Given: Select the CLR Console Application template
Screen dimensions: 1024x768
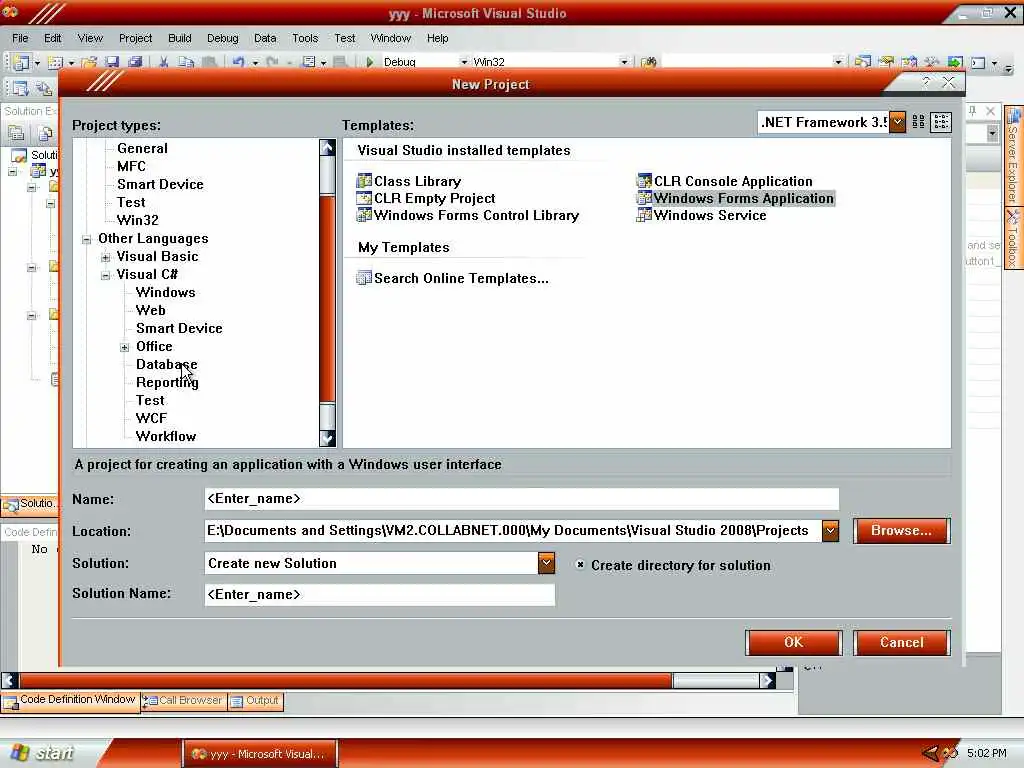Looking at the screenshot, I should coord(725,181).
